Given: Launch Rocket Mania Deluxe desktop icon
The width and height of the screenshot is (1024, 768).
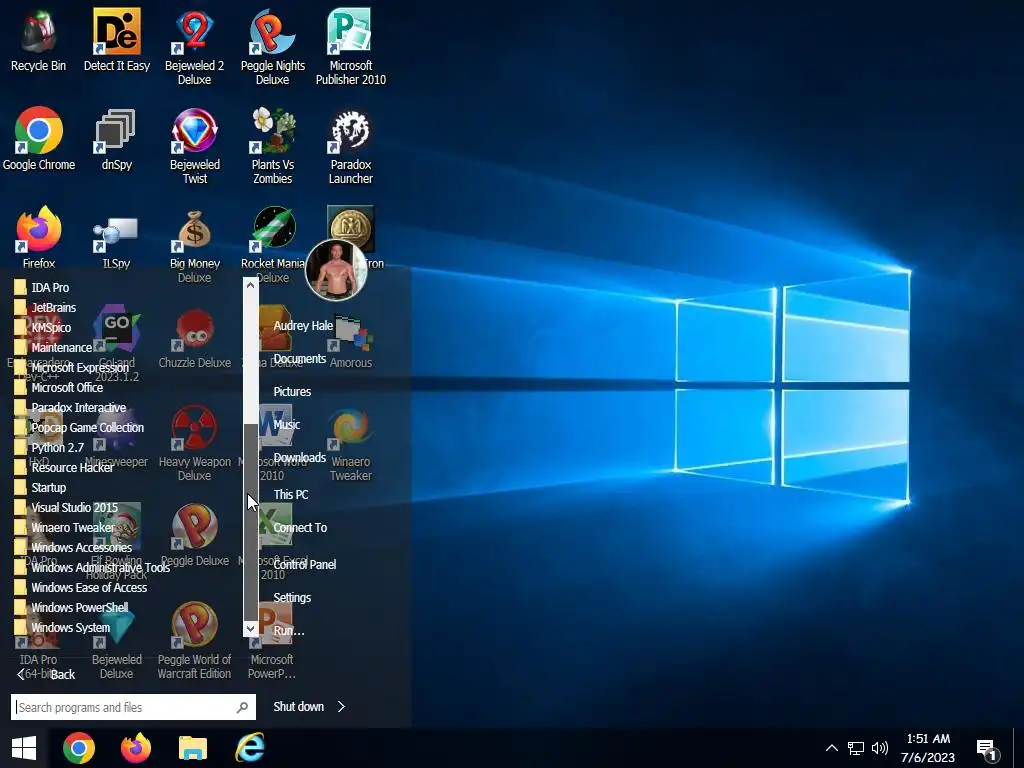Looking at the screenshot, I should pyautogui.click(x=272, y=245).
